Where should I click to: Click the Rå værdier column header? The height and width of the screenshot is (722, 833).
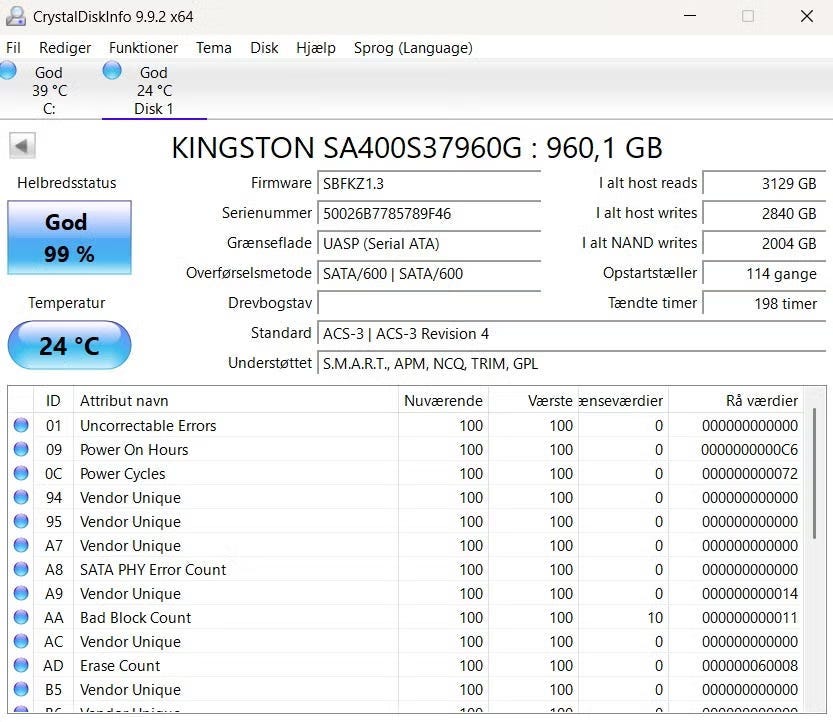[x=736, y=401]
